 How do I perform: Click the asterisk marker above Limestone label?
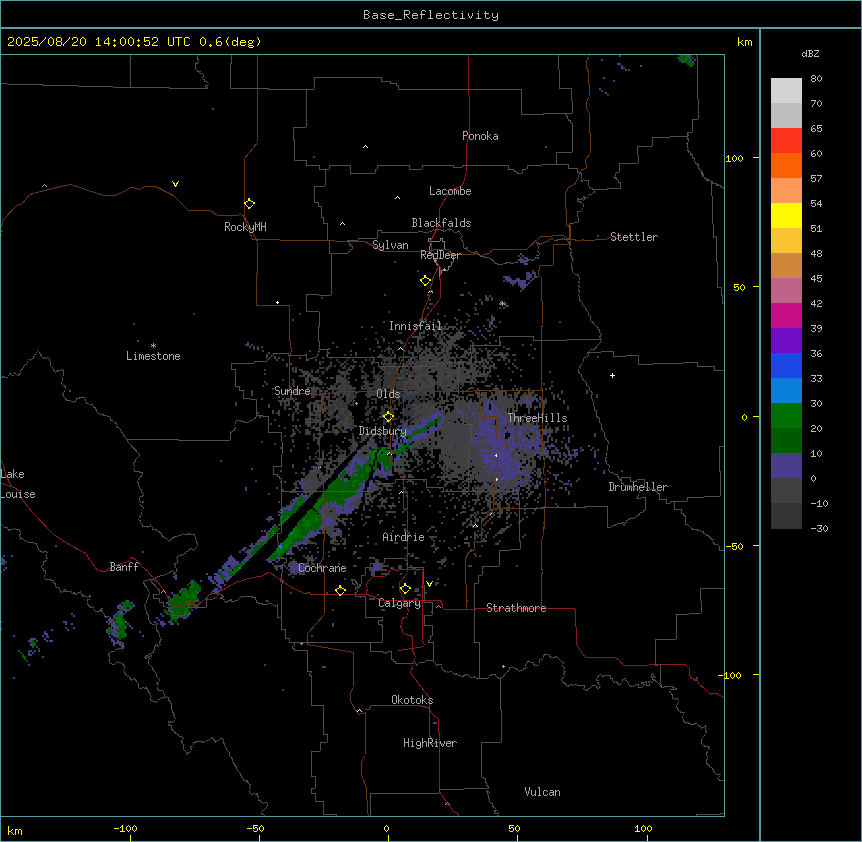click(x=153, y=346)
